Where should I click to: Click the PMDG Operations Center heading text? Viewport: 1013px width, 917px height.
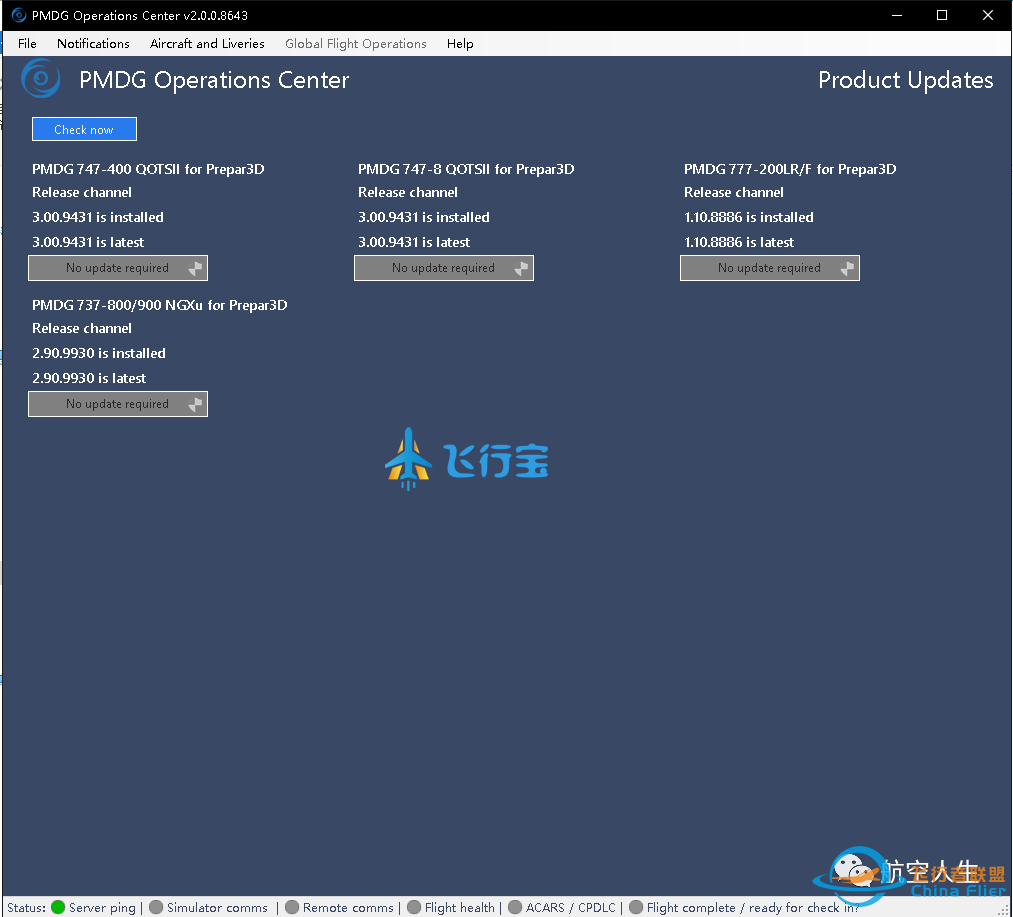(214, 80)
